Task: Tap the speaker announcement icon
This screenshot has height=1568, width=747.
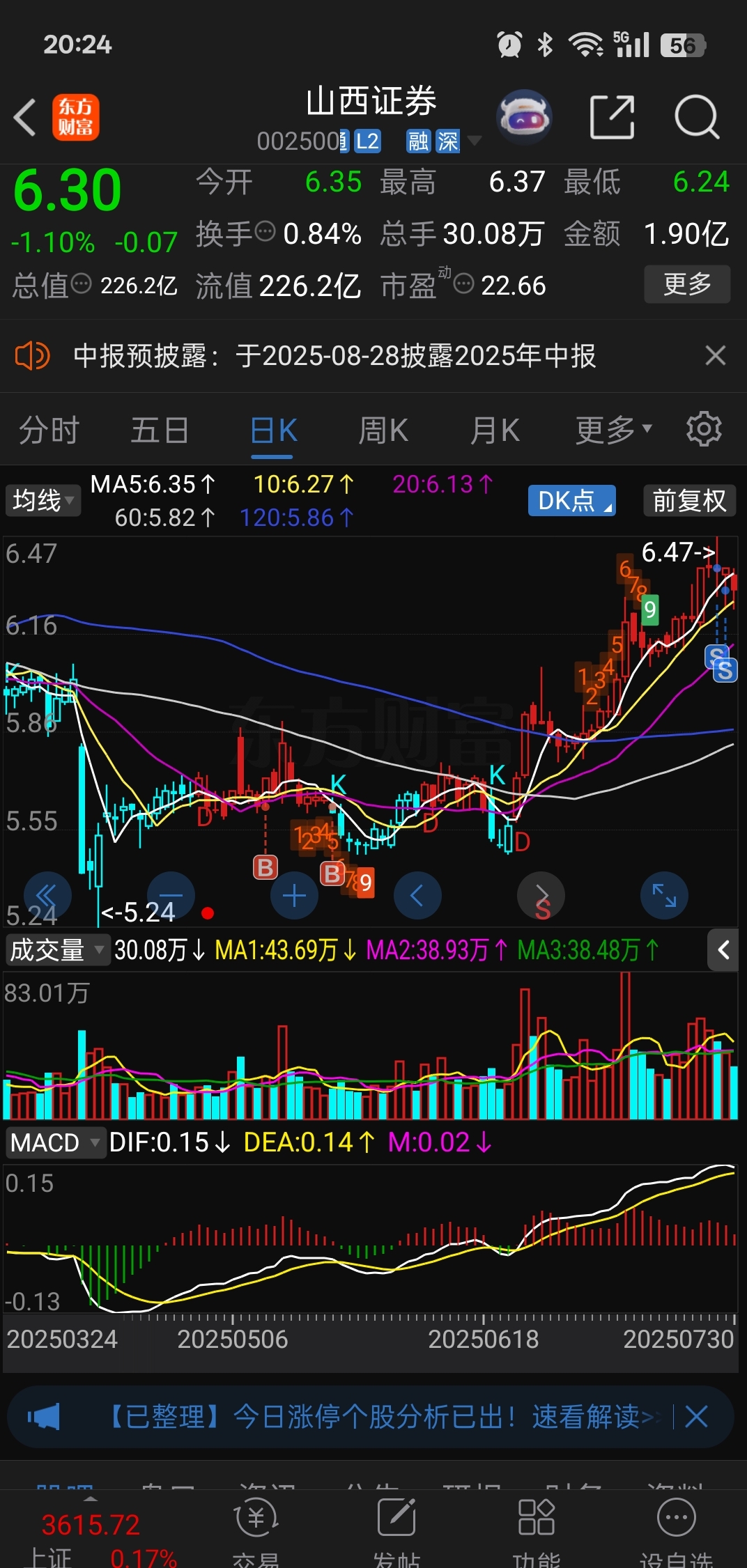Action: [32, 356]
